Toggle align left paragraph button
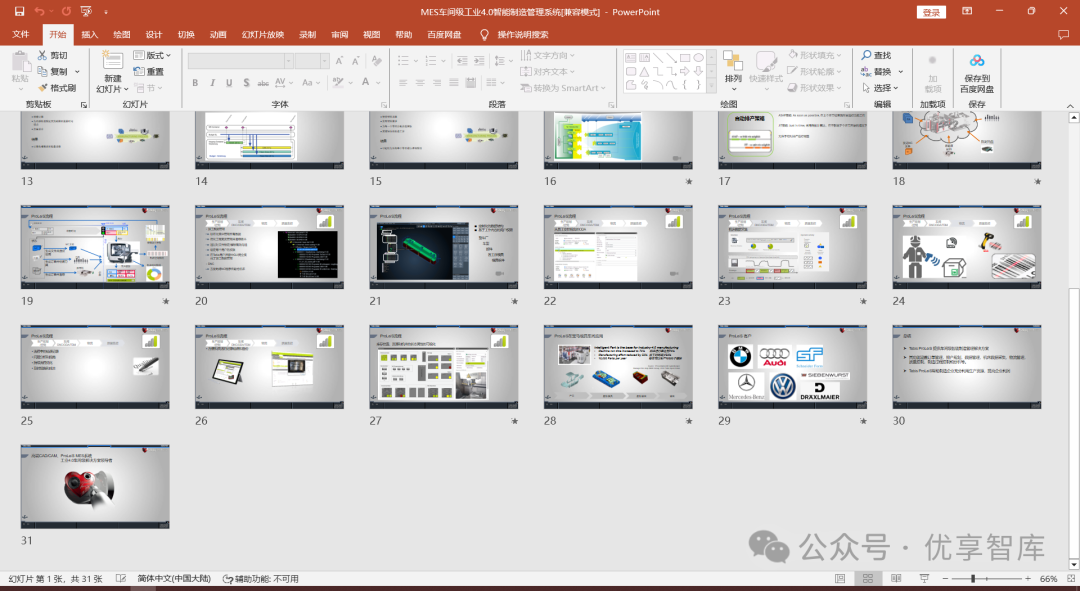 click(403, 83)
